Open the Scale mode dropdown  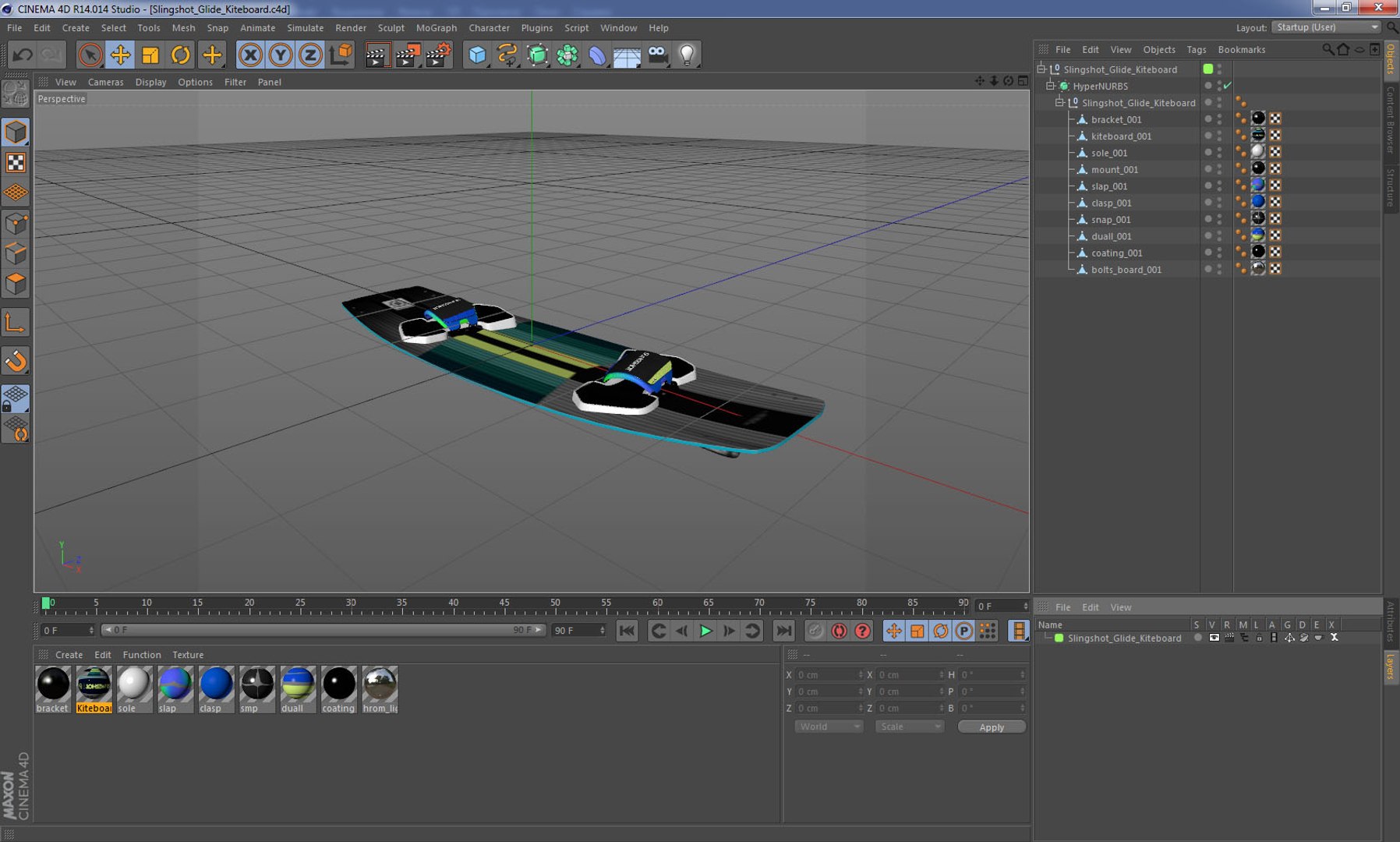tap(909, 727)
